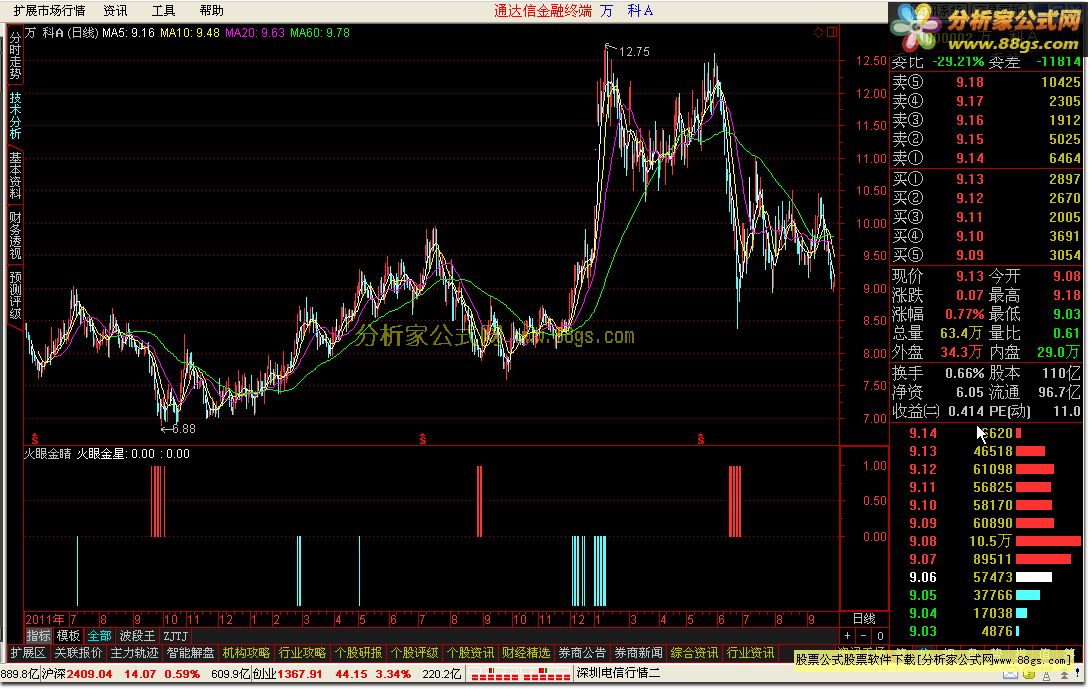
Task: Open 关联报价 panel
Action: click(x=78, y=653)
